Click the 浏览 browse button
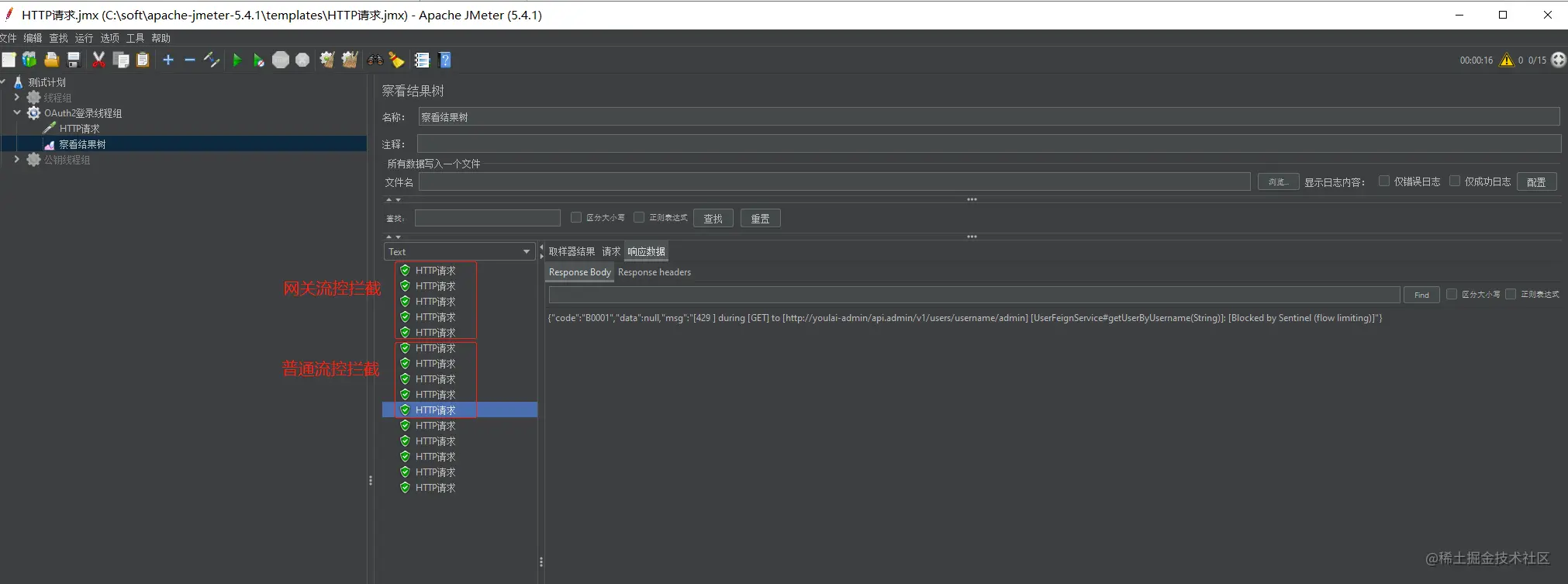 click(1278, 181)
